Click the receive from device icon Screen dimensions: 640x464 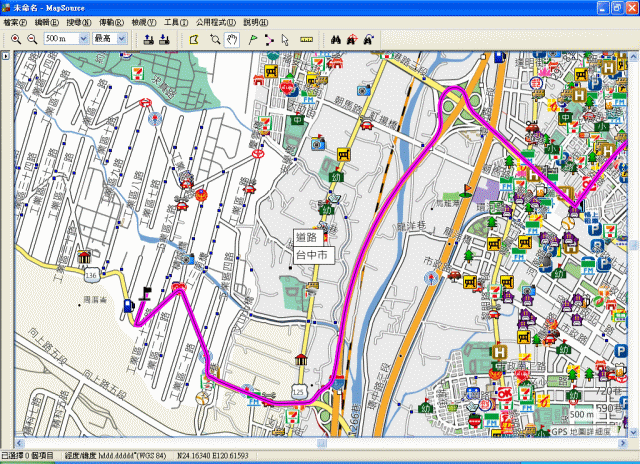click(x=165, y=39)
